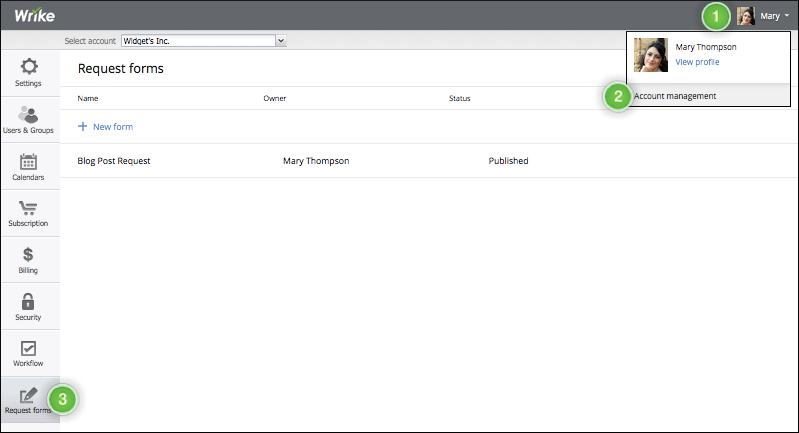This screenshot has height=433, width=799.
Task: Click the plus icon beside New form
Action: pos(82,126)
